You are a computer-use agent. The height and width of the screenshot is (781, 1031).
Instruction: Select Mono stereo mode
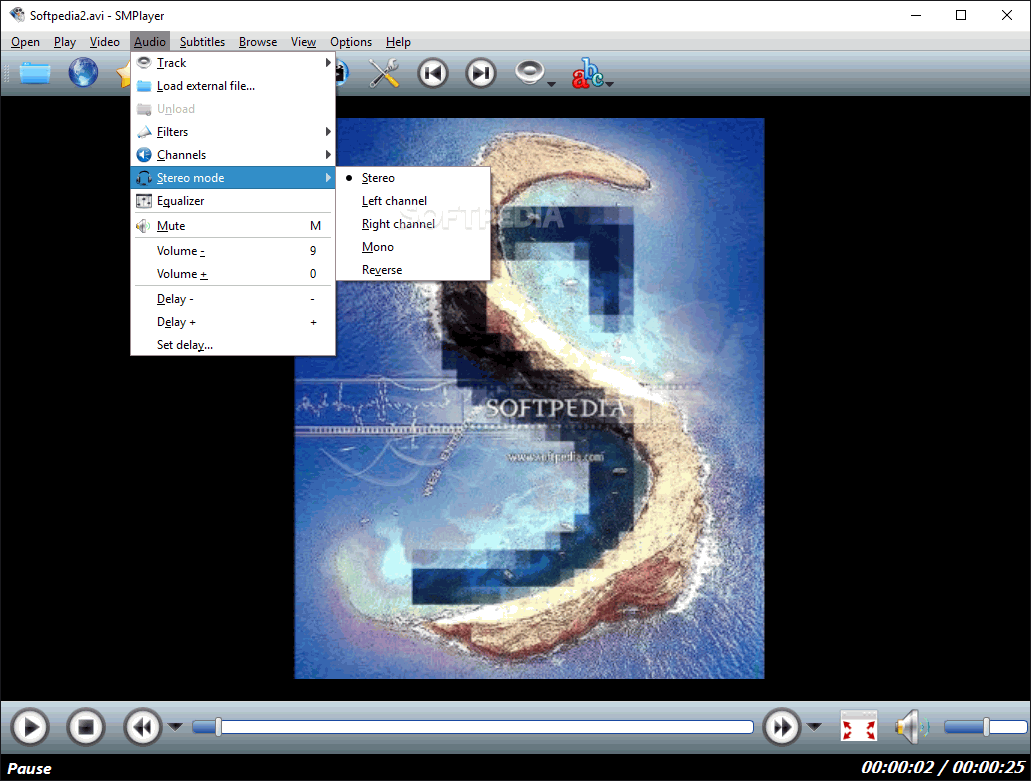tap(413, 247)
